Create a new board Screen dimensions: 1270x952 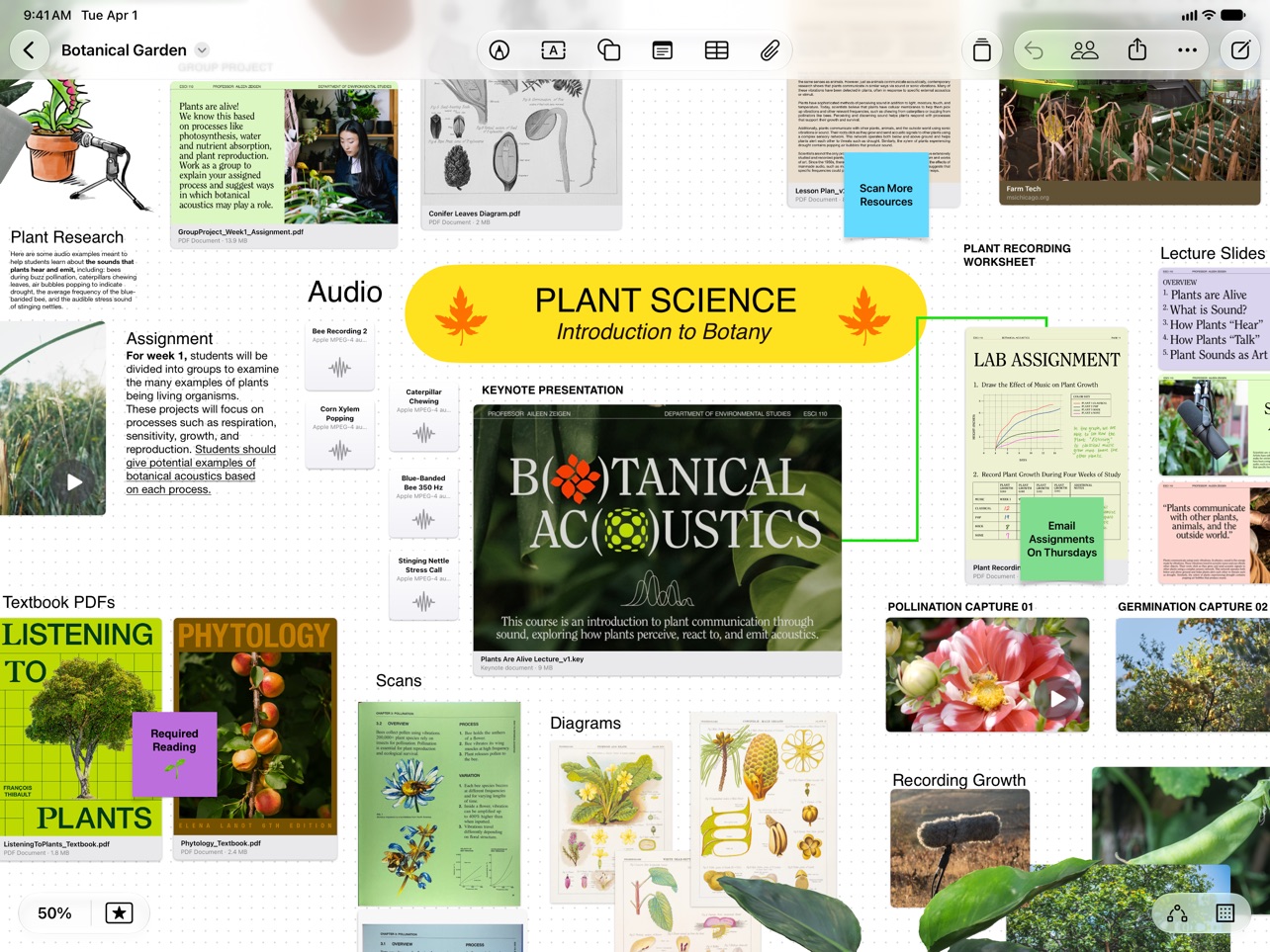pos(1240,50)
